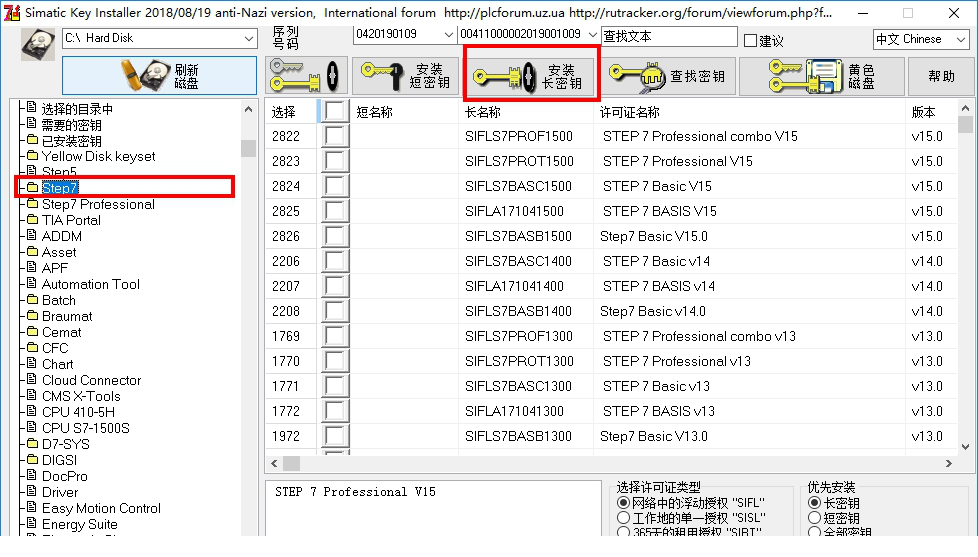The height and width of the screenshot is (557, 978).
Task: Click Energy Suite document icon
Action: coord(32,523)
